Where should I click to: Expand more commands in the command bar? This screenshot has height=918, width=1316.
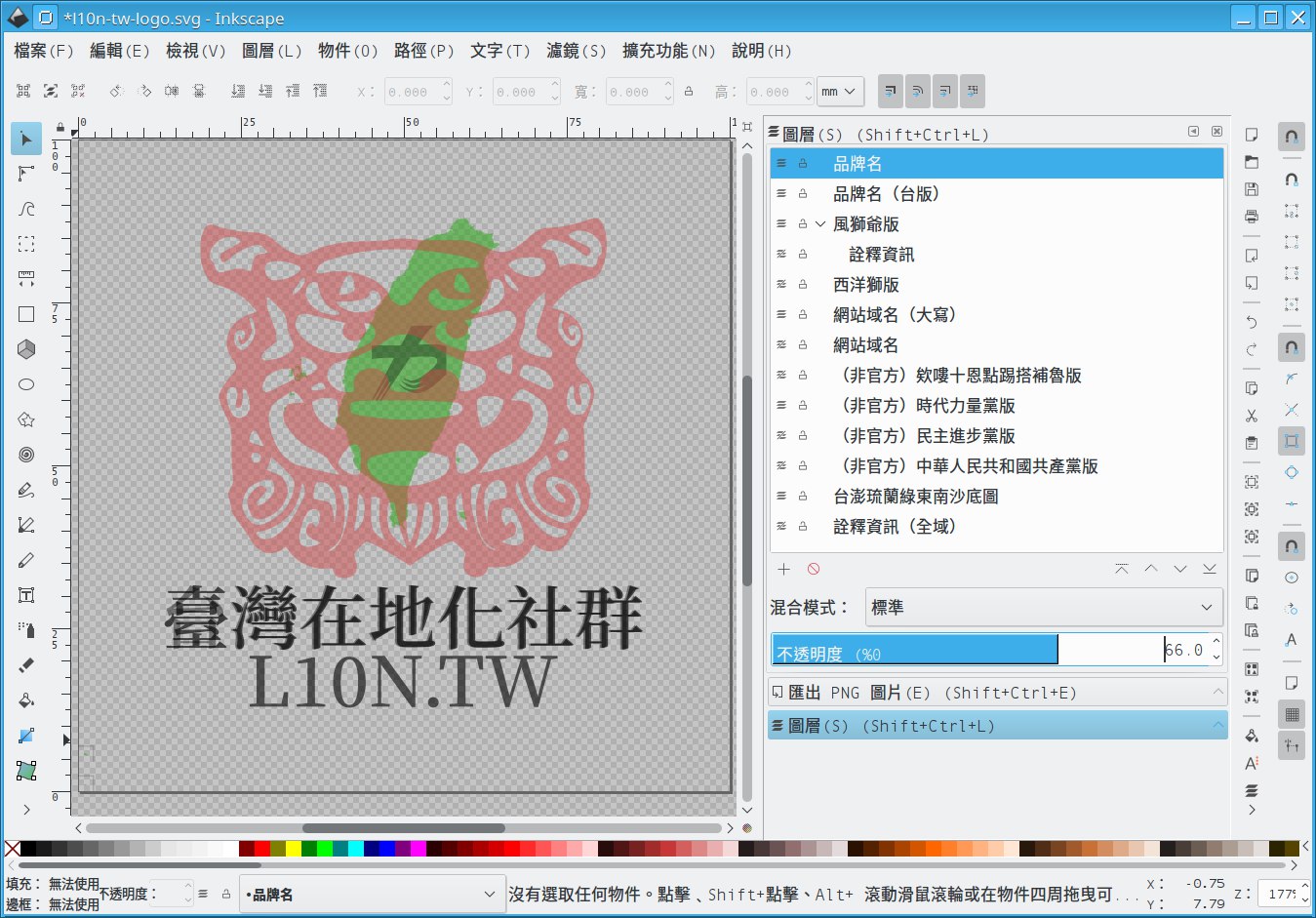point(1252,810)
